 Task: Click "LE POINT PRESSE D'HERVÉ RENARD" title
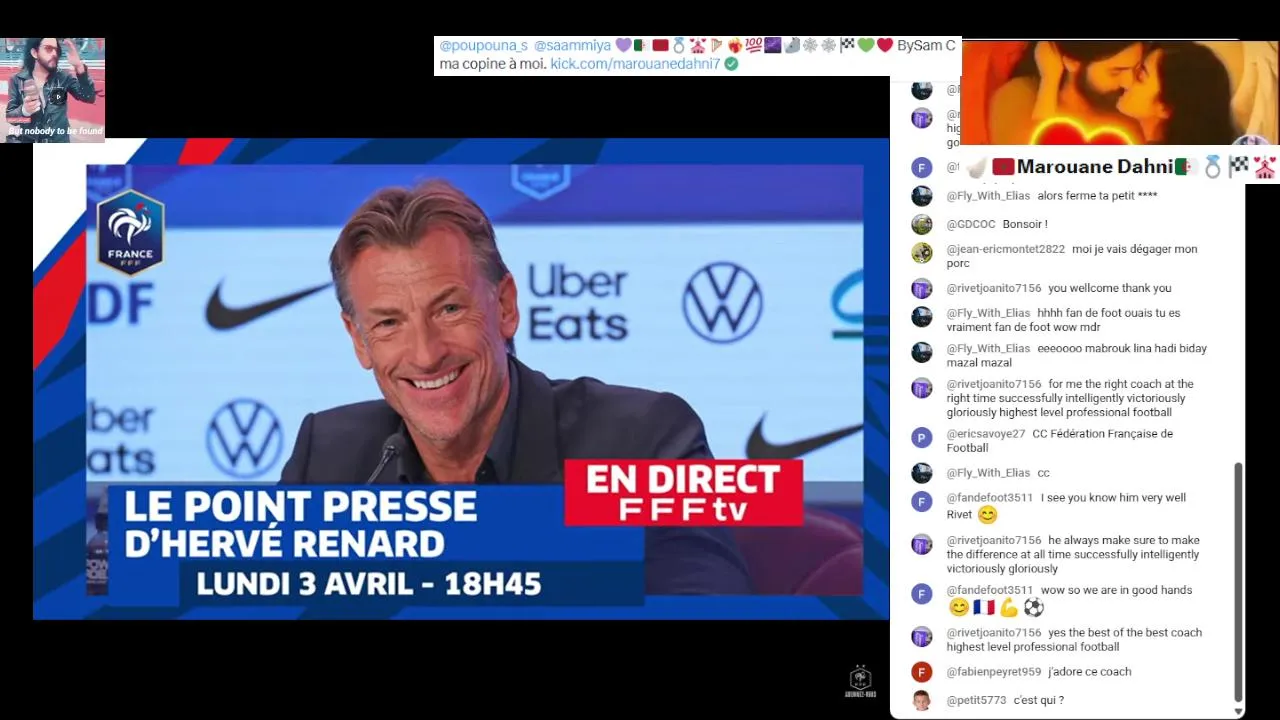coord(300,524)
